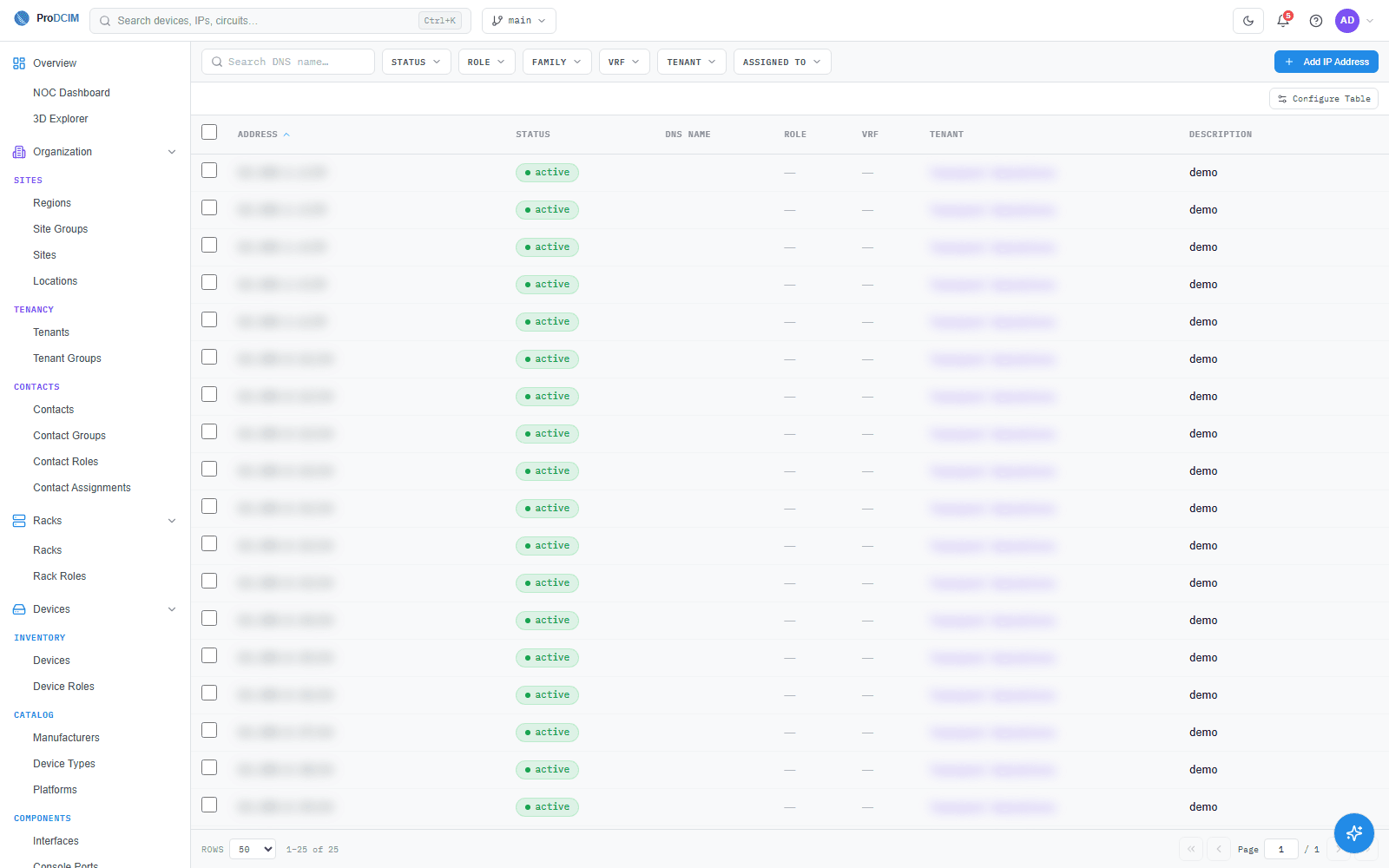This screenshot has height=868, width=1389.
Task: Click the search magnifier in global search
Action: tap(105, 21)
